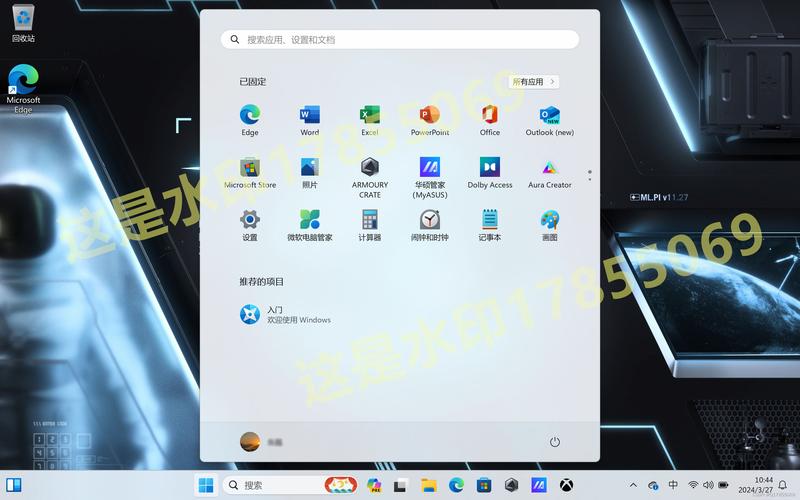The width and height of the screenshot is (800, 500).
Task: Launch 微软电脑管家 app
Action: tap(310, 226)
